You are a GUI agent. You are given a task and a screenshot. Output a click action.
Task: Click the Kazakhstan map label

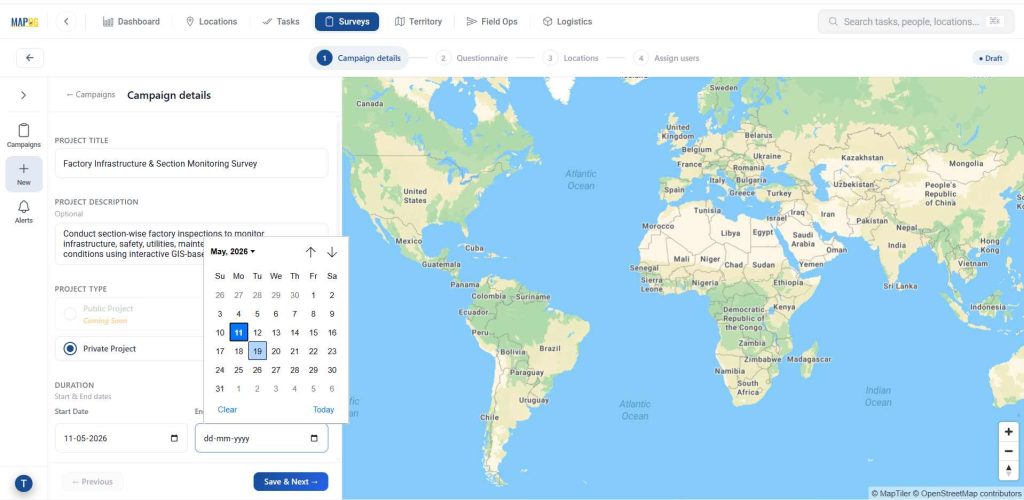[x=862, y=157]
